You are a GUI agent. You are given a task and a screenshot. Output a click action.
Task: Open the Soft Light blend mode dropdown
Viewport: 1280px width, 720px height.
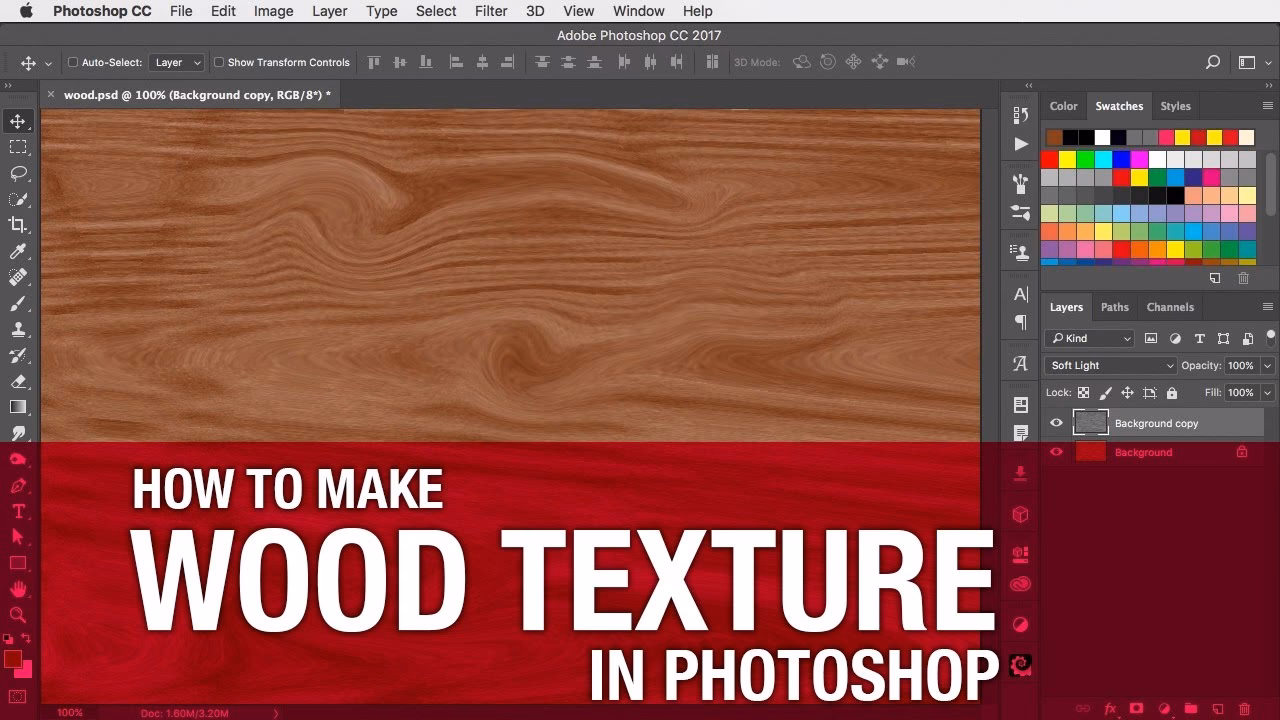(x=1109, y=365)
